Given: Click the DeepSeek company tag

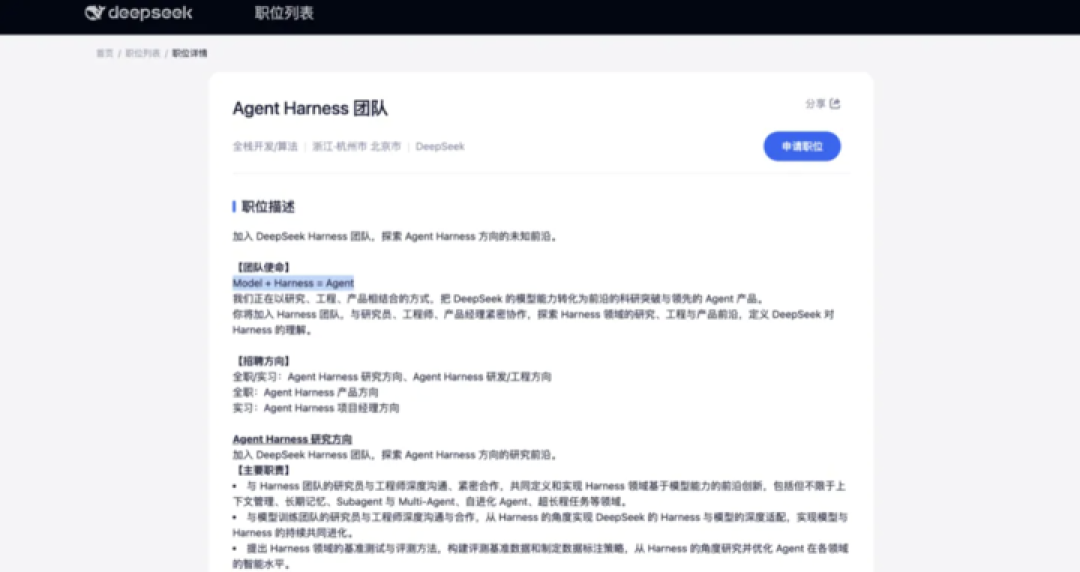Looking at the screenshot, I should point(440,146).
